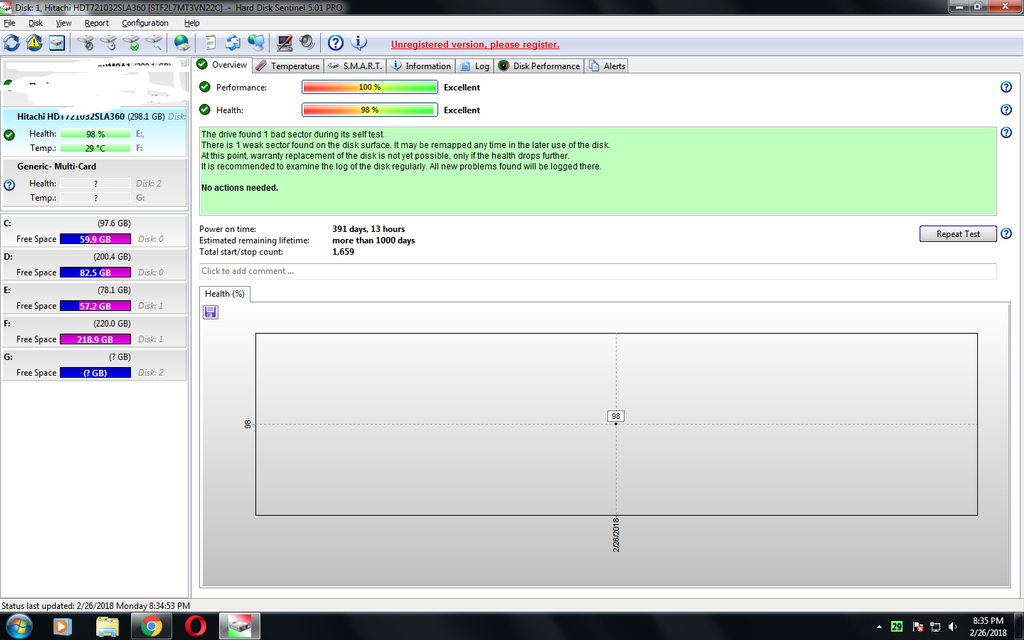Open the Report menu
Viewport: 1024px width, 640px height.
pyautogui.click(x=97, y=23)
